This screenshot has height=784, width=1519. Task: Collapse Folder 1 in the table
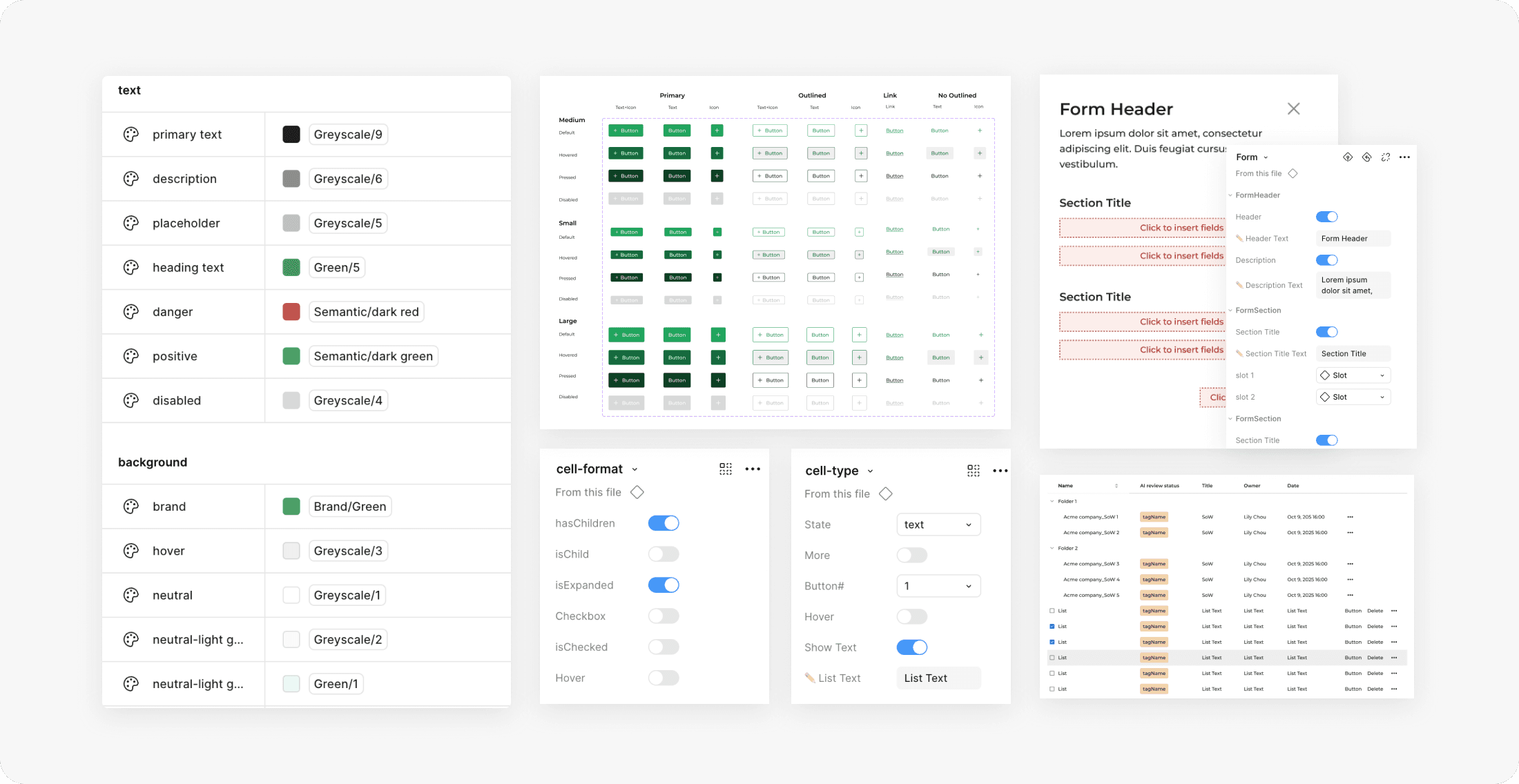(x=1052, y=502)
